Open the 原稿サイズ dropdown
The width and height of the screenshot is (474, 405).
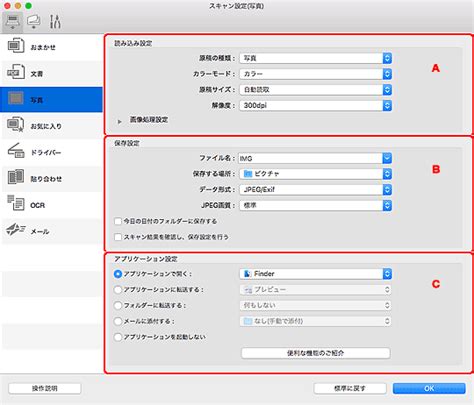point(315,90)
